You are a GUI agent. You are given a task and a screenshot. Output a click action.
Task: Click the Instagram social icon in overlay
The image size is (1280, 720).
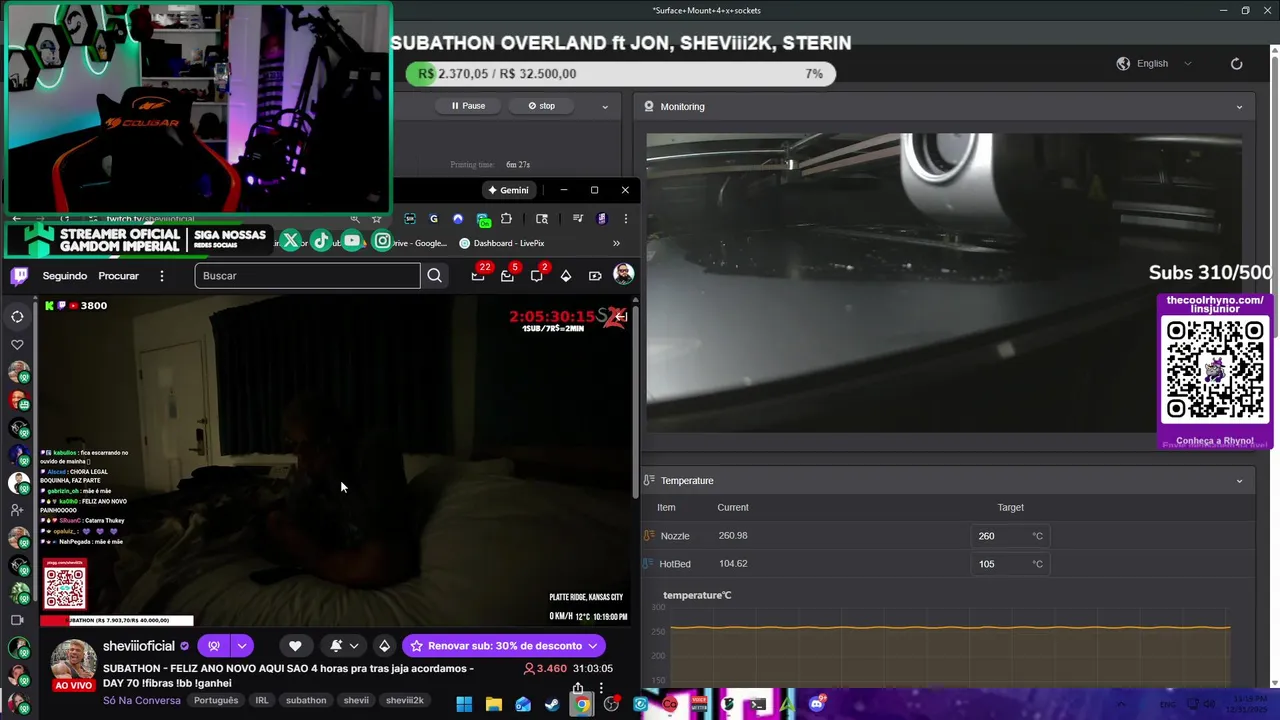[x=383, y=241]
